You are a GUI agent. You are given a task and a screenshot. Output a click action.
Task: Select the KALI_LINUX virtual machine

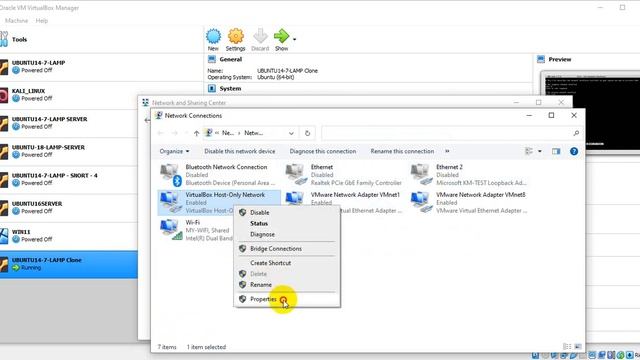point(69,95)
